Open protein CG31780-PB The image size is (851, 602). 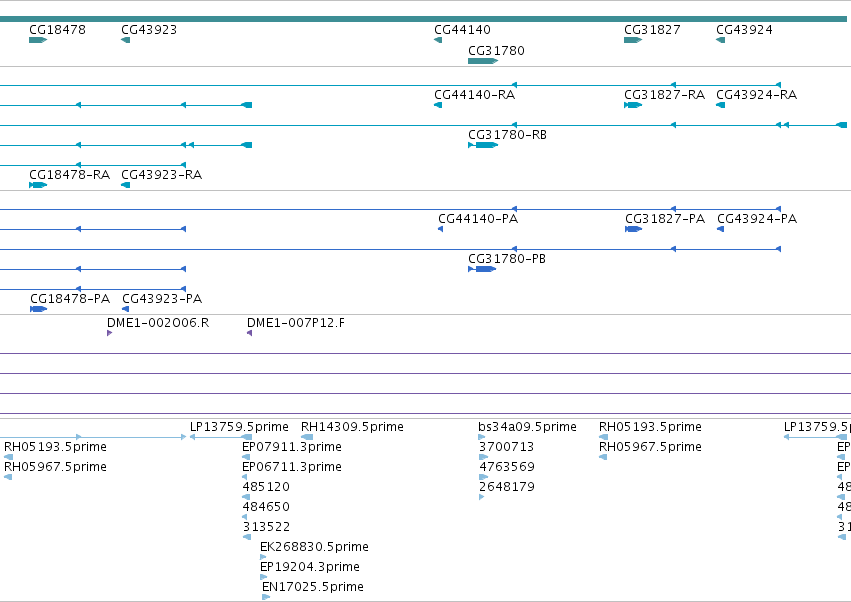(x=506, y=259)
